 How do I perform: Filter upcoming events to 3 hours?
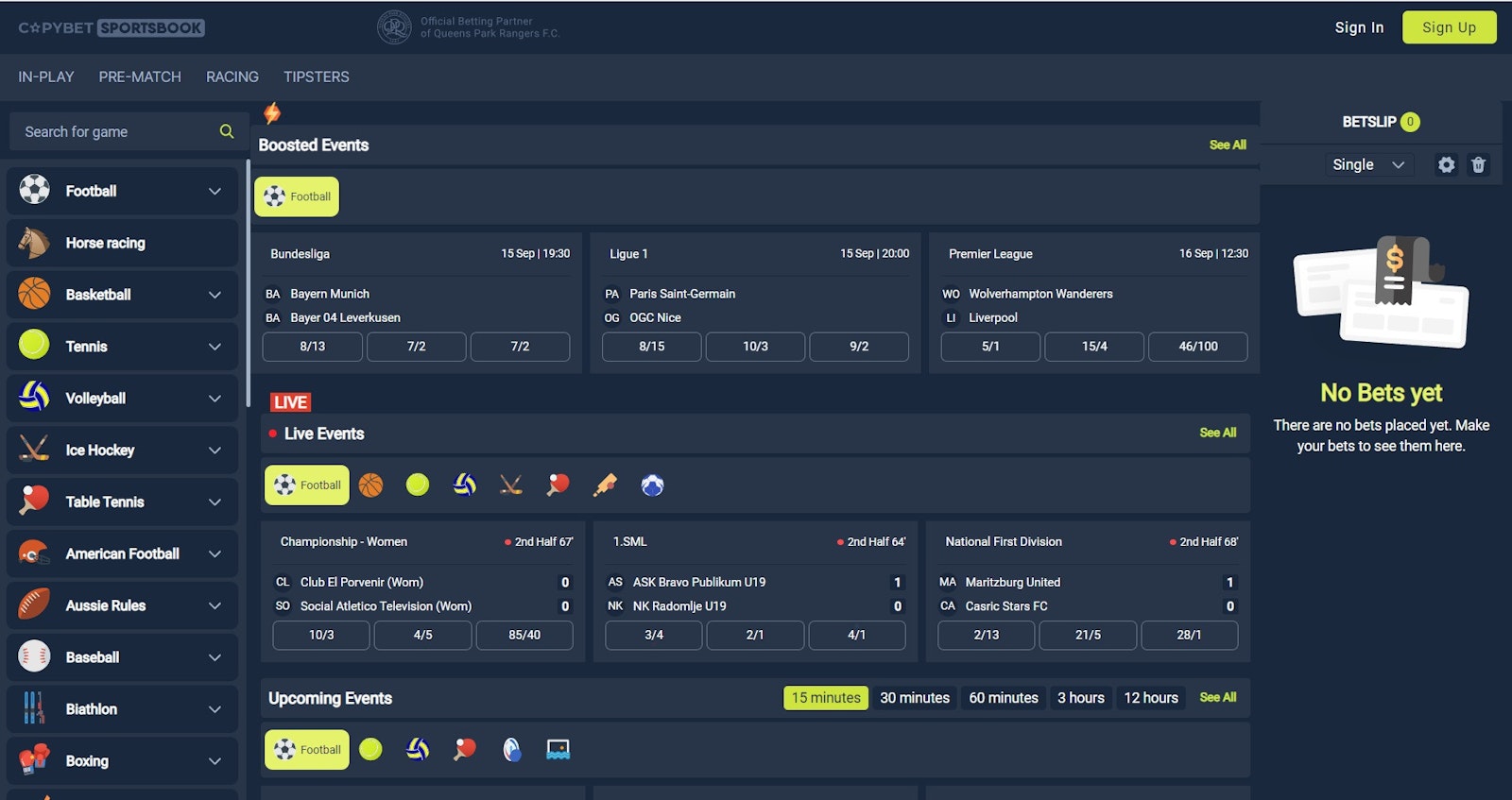tap(1080, 698)
